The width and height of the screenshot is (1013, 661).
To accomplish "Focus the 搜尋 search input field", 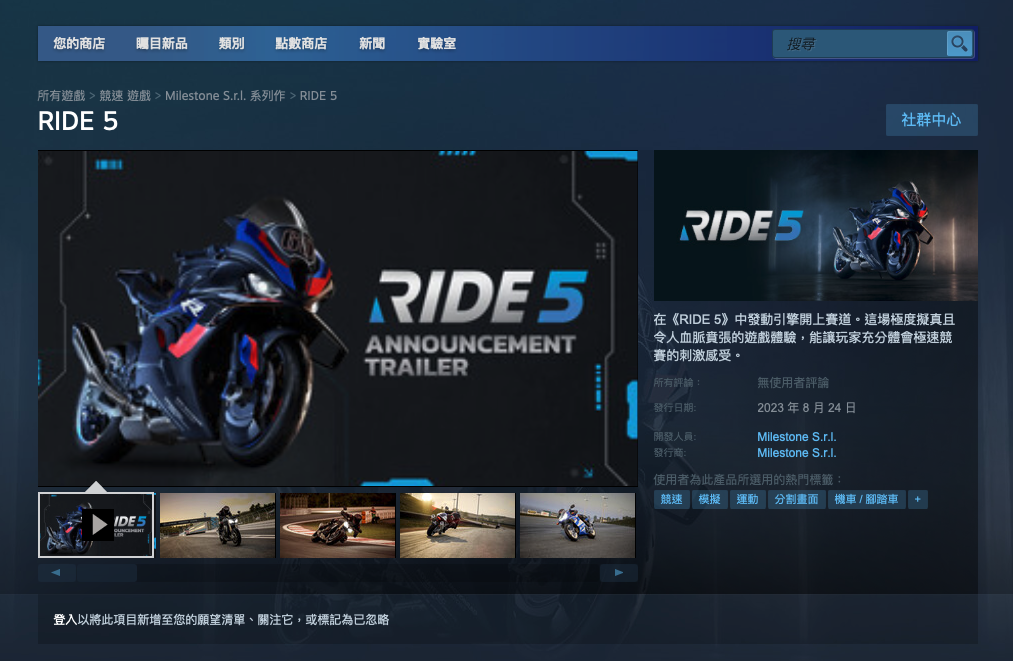I will point(860,43).
